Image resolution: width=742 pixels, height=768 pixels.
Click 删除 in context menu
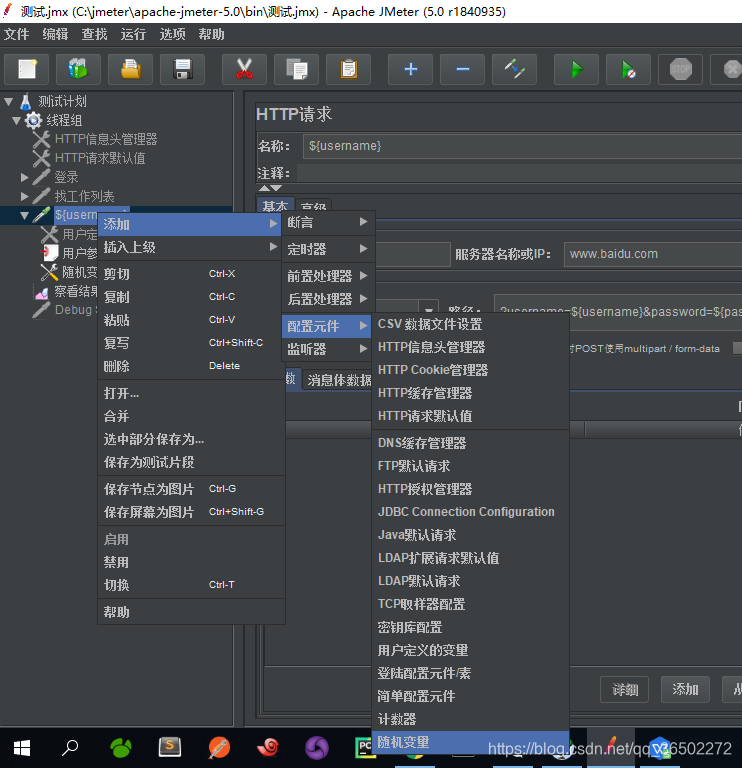(191, 366)
